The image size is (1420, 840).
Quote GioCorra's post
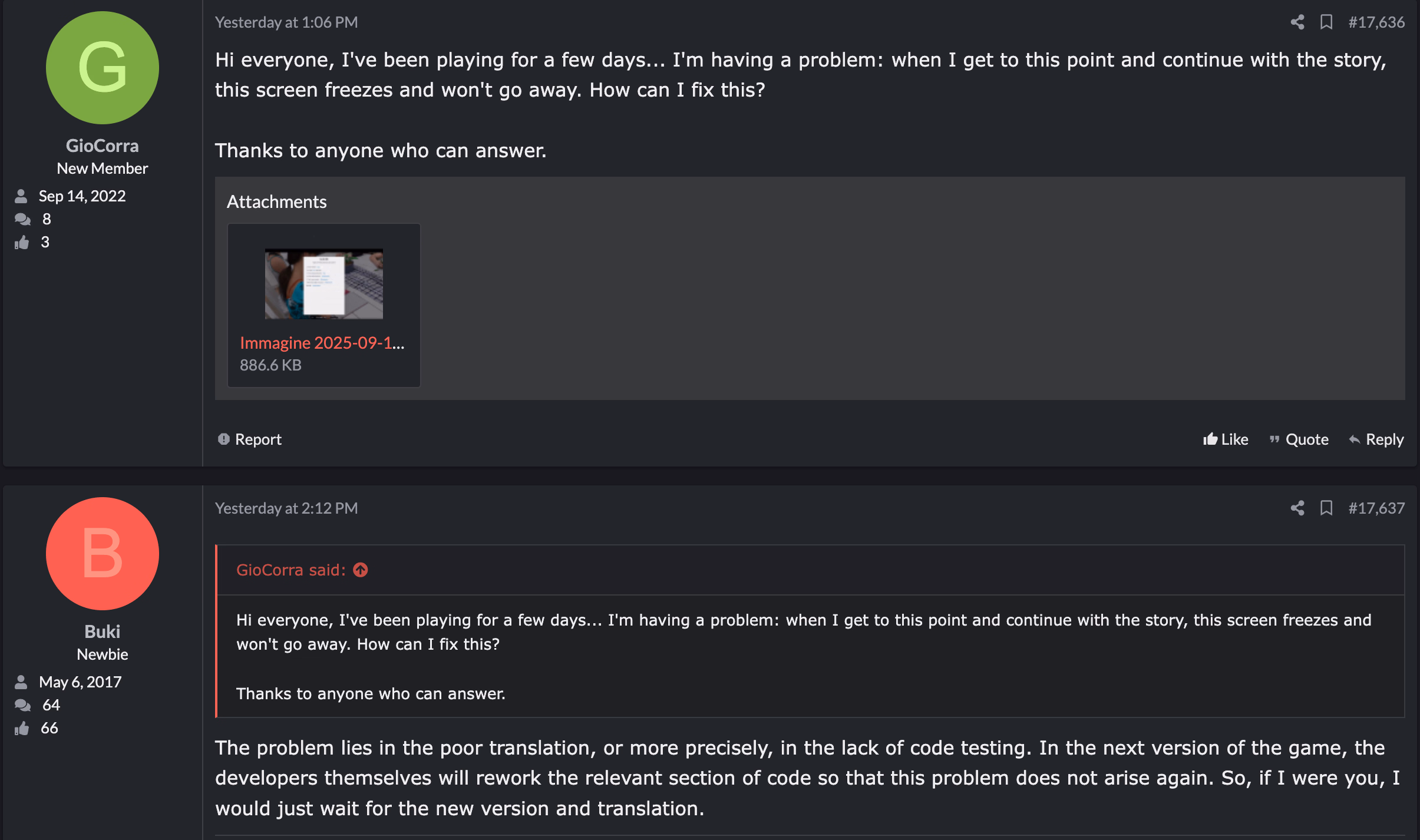pyautogui.click(x=1299, y=439)
